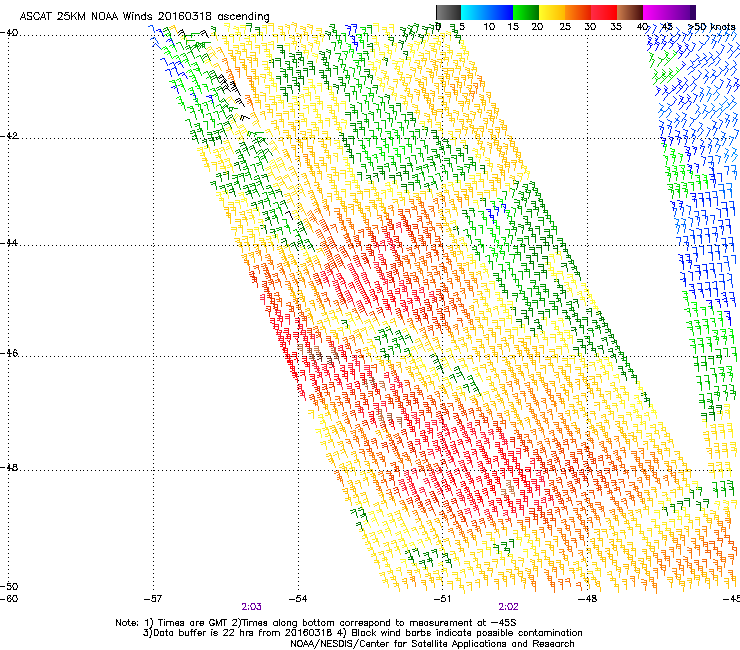Viewport: 740px width, 650px height.
Task: Click the NOAA/NESDIS credit line
Action: pyautogui.click(x=432, y=644)
